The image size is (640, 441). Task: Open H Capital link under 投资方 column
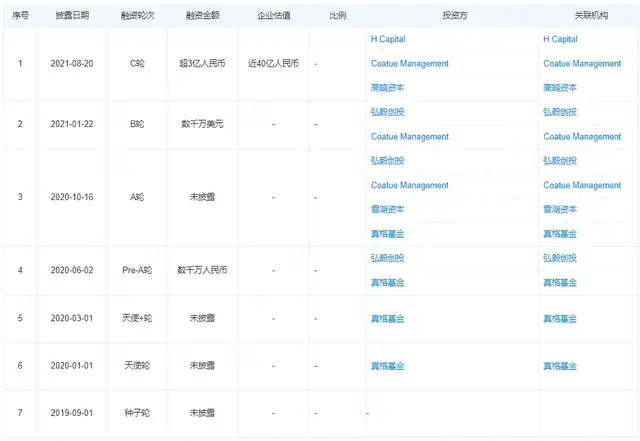pyautogui.click(x=388, y=39)
